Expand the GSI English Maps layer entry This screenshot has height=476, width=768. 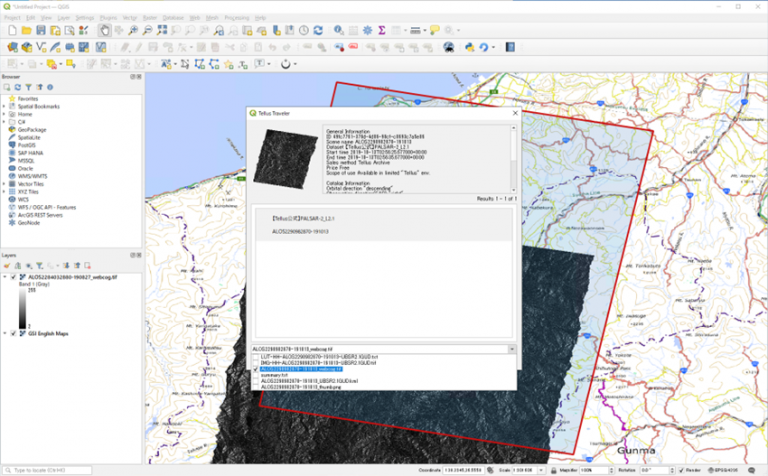[x=5, y=333]
